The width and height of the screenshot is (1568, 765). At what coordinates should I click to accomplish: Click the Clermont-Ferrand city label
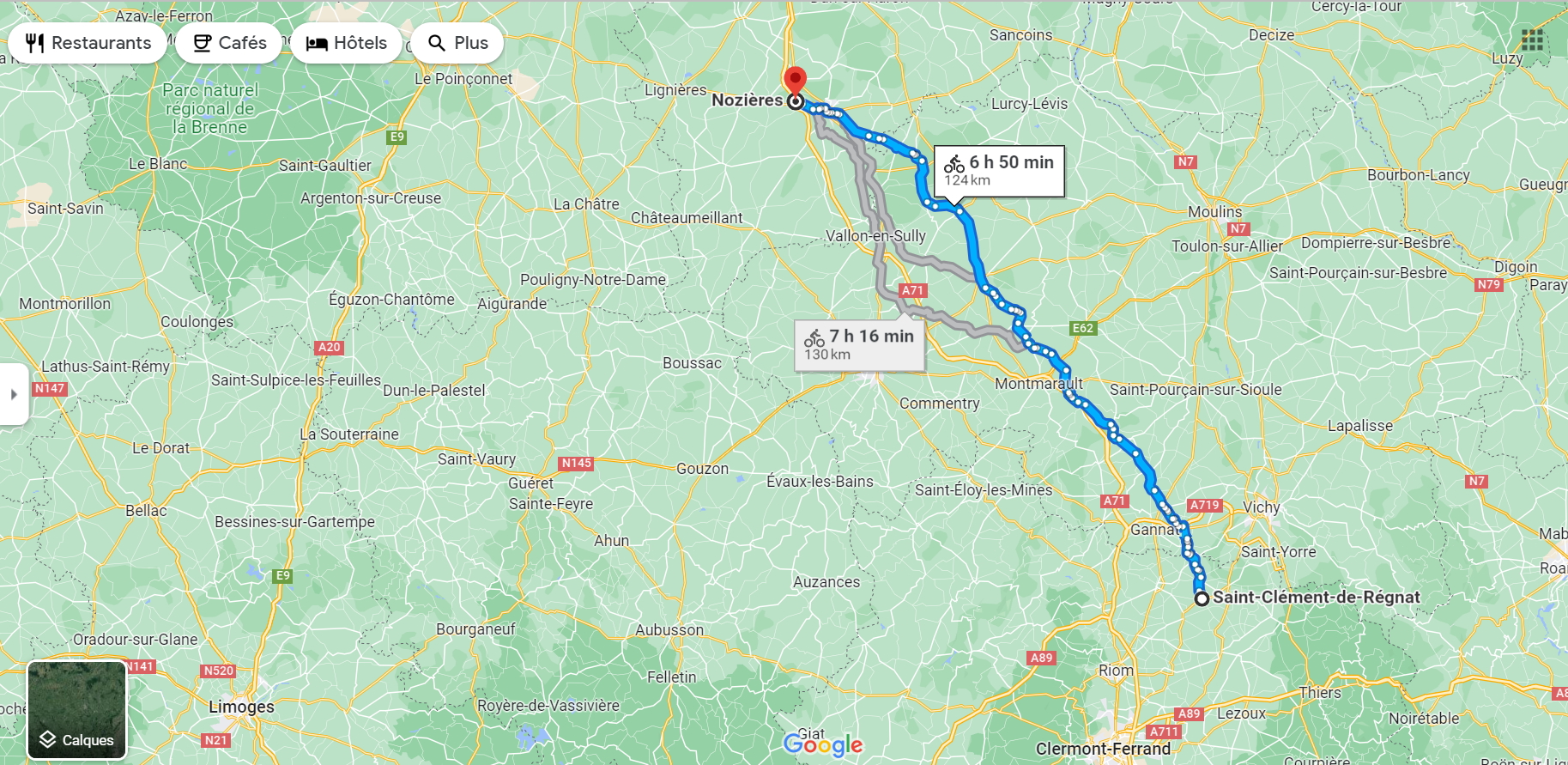click(x=1103, y=749)
